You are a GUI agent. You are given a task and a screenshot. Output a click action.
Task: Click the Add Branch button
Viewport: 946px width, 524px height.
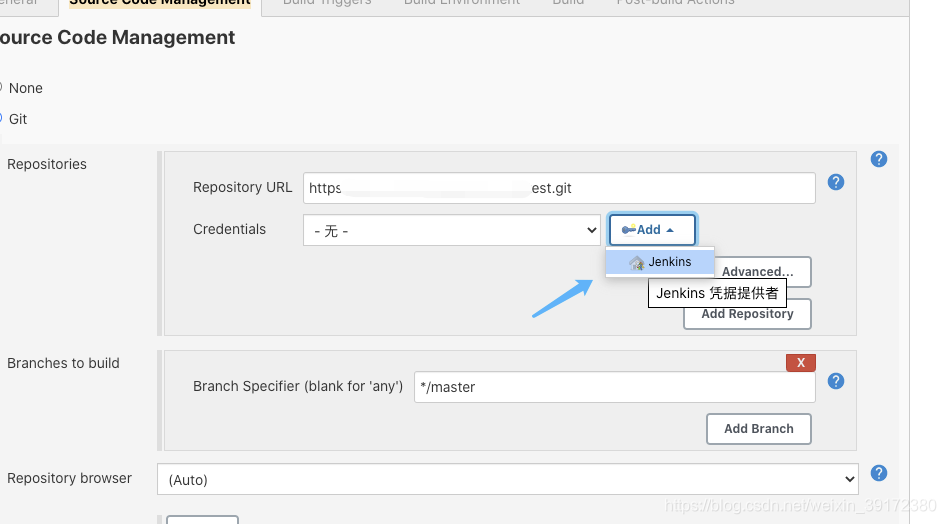tap(758, 429)
